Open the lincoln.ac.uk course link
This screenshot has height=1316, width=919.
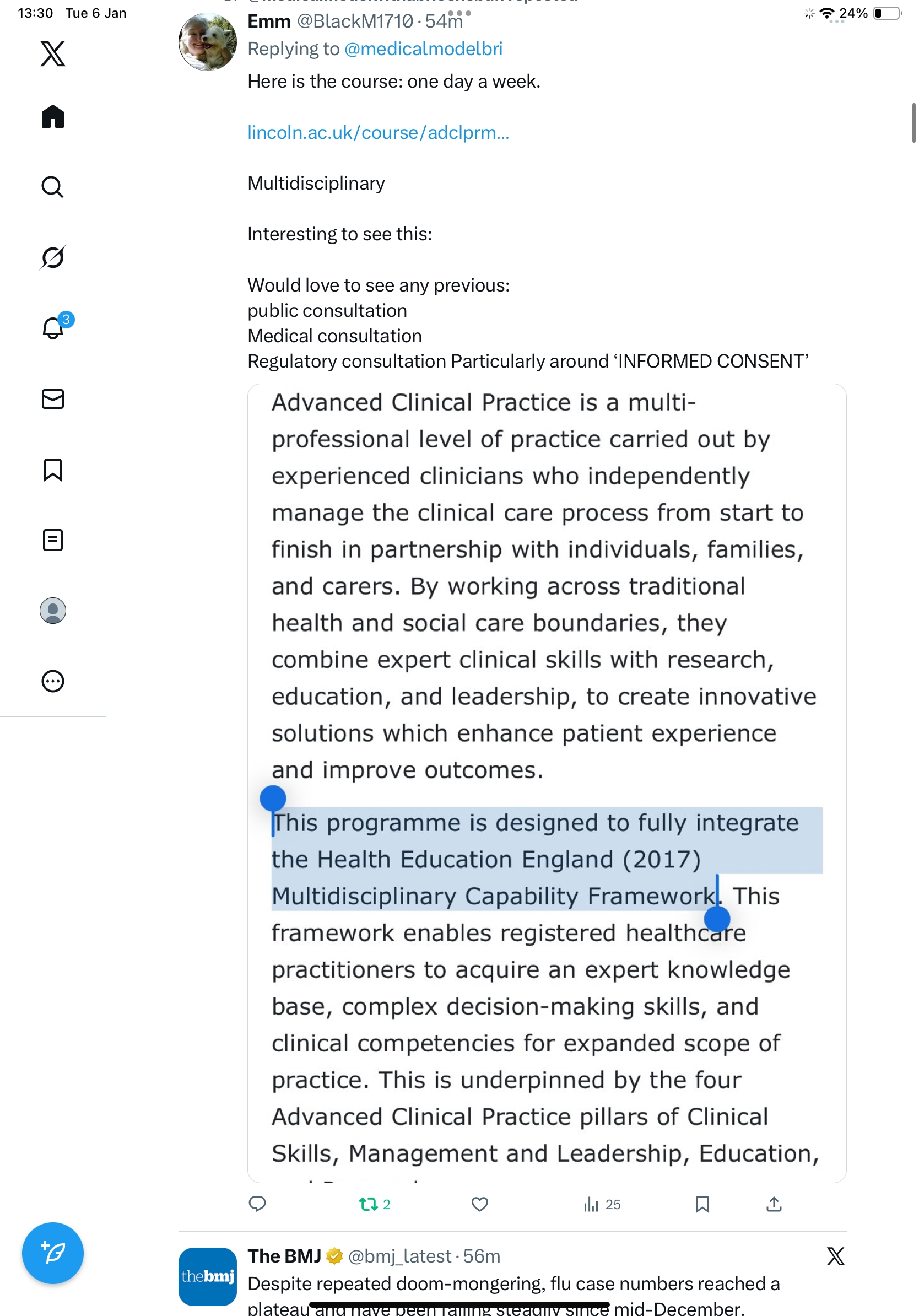378,132
